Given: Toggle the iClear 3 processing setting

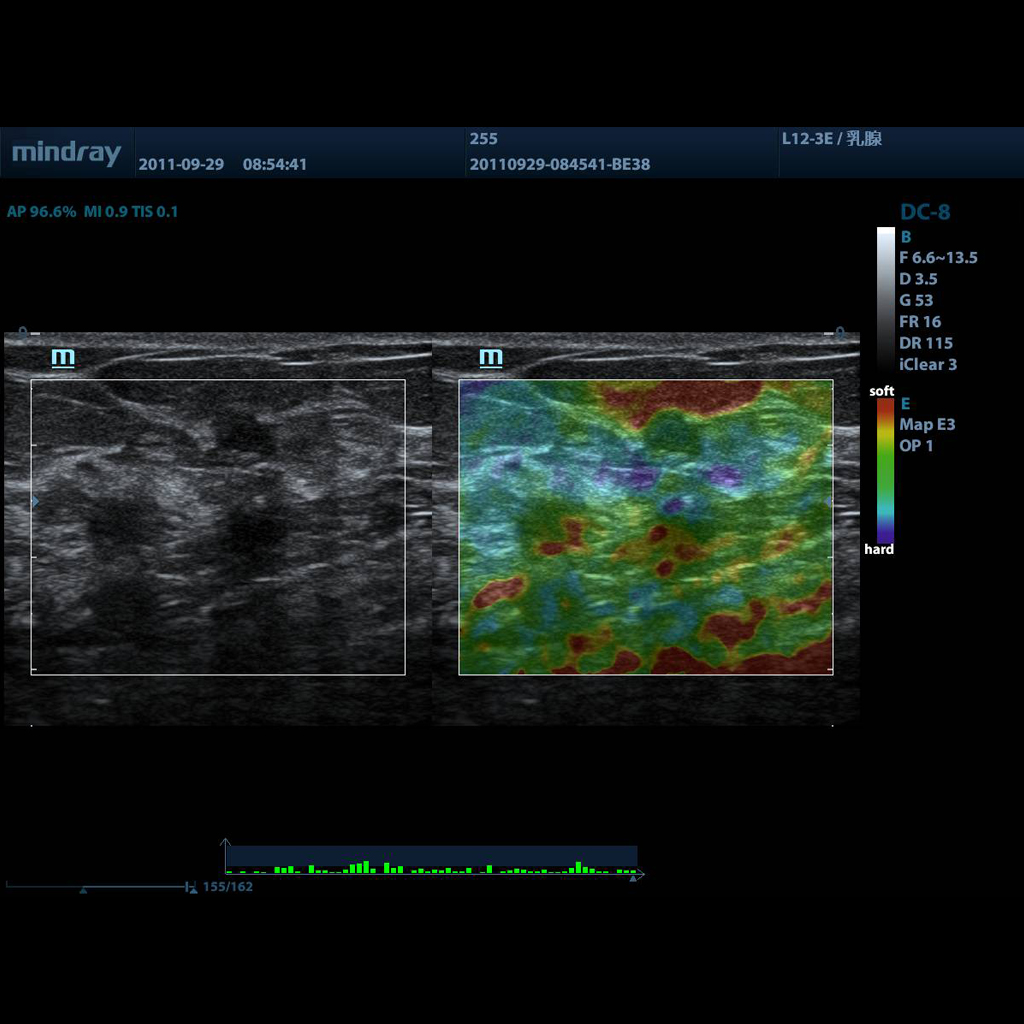Looking at the screenshot, I should point(928,365).
